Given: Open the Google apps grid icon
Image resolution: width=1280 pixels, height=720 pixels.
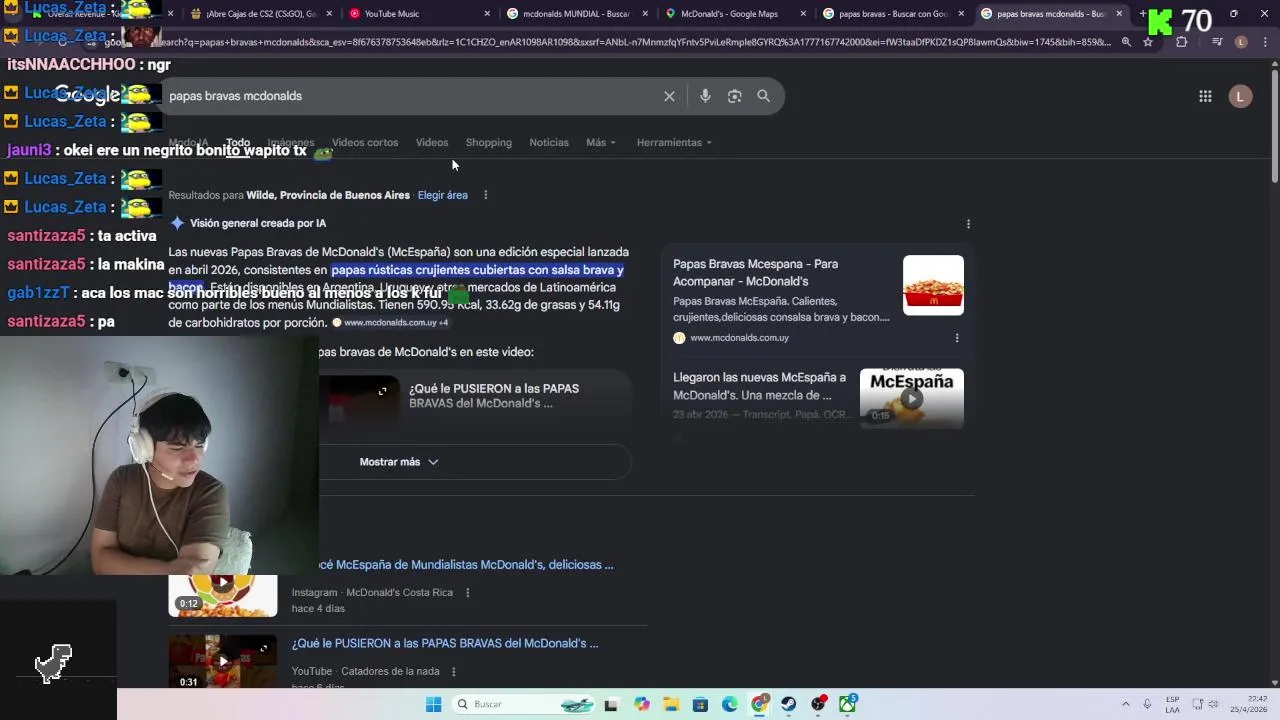Looking at the screenshot, I should (x=1205, y=96).
